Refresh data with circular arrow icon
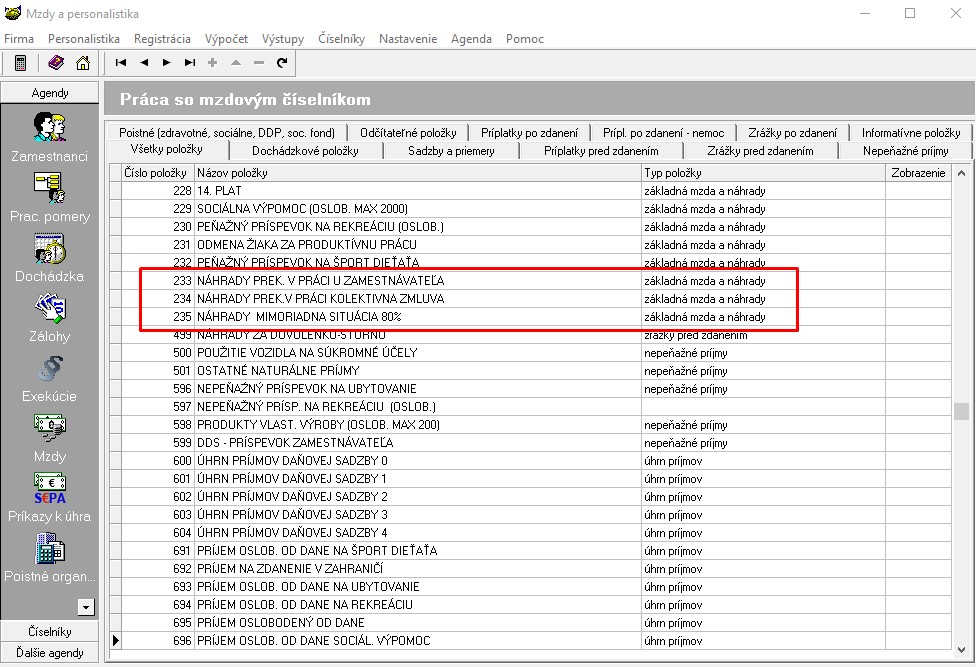Viewport: 976px width, 667px height. tap(282, 62)
